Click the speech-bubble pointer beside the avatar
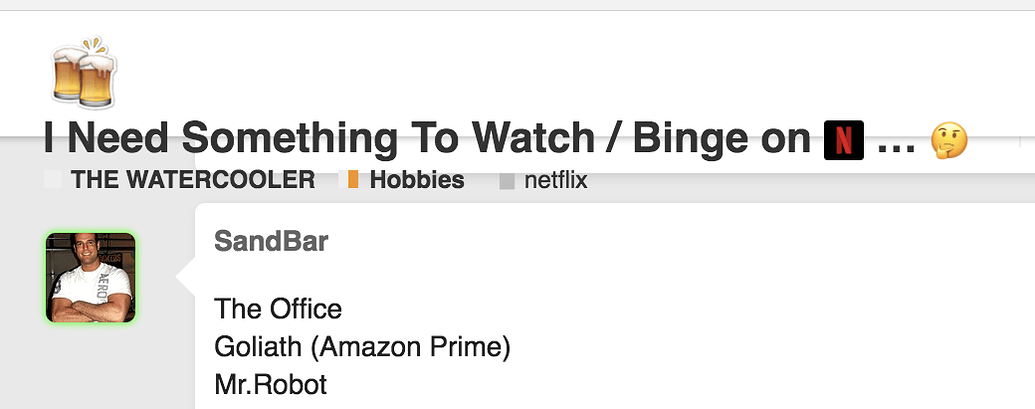This screenshot has height=409, width=1035. (185, 278)
